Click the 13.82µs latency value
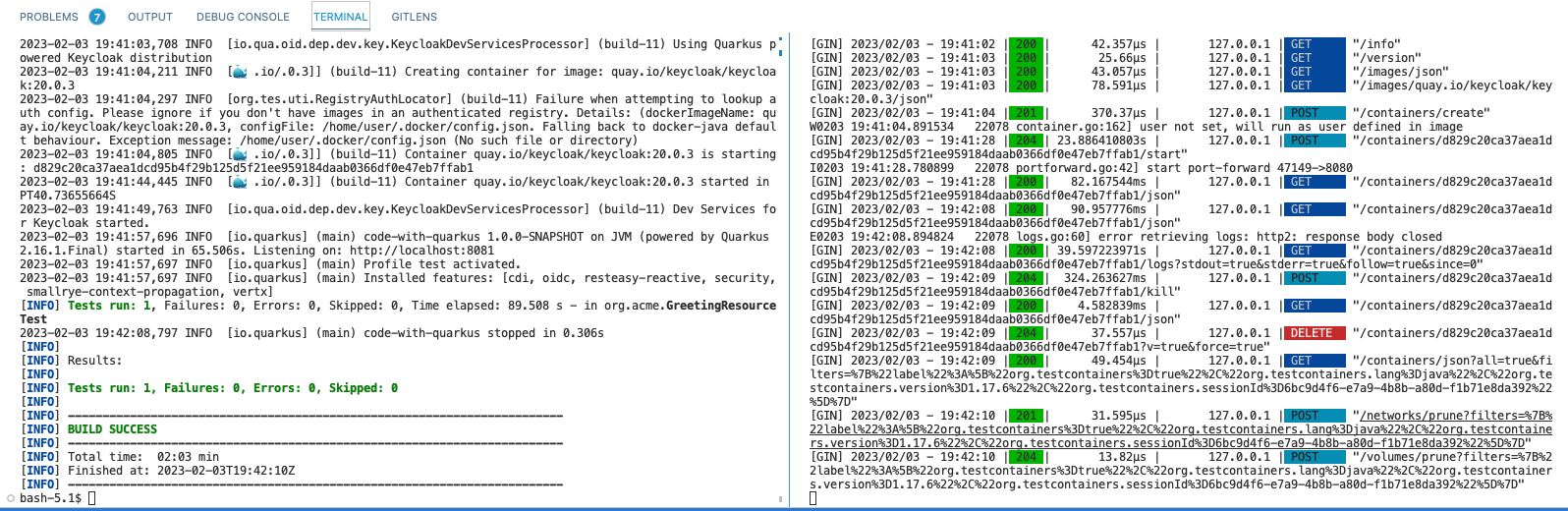 [x=1122, y=457]
